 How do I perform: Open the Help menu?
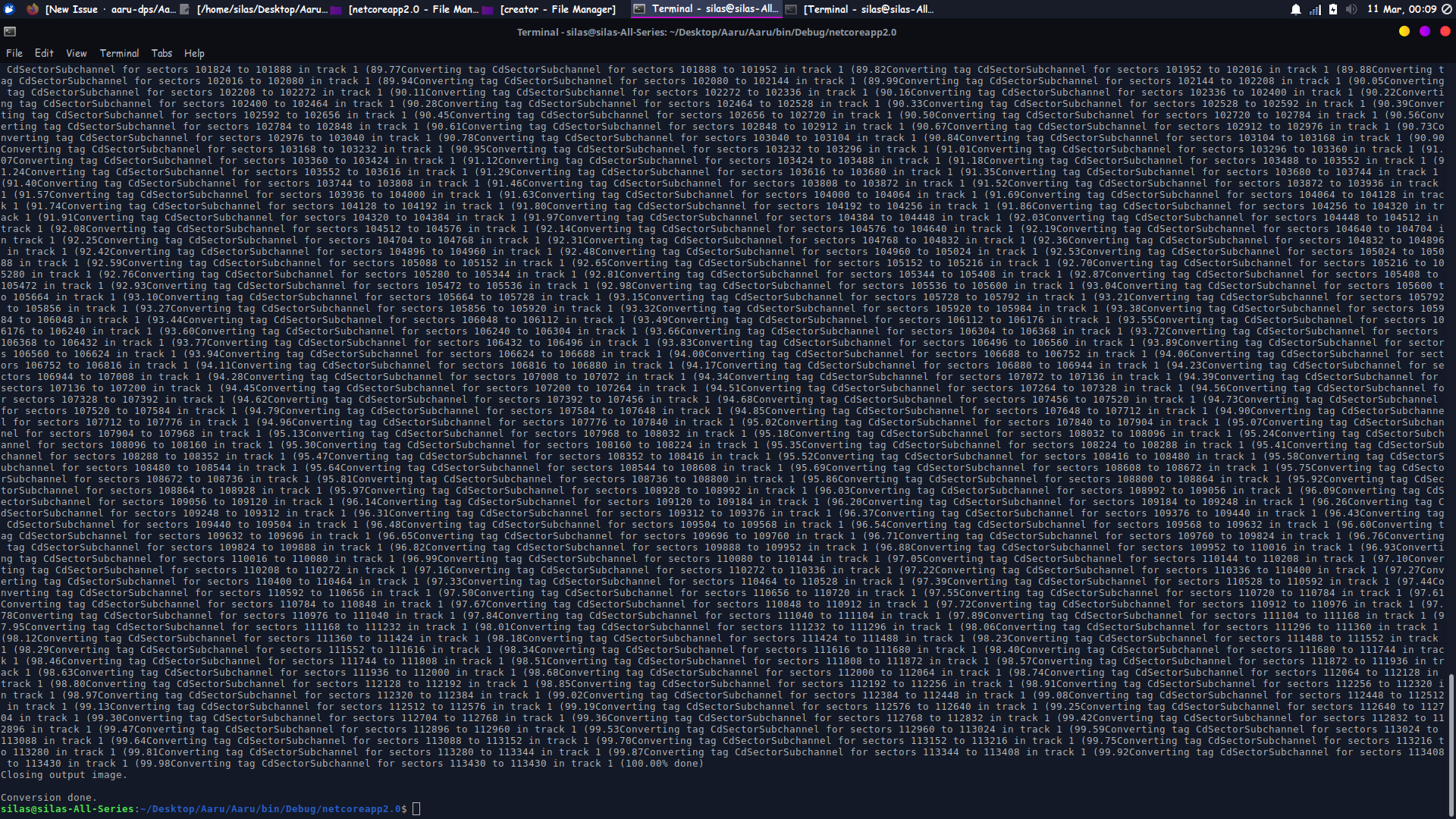194,53
